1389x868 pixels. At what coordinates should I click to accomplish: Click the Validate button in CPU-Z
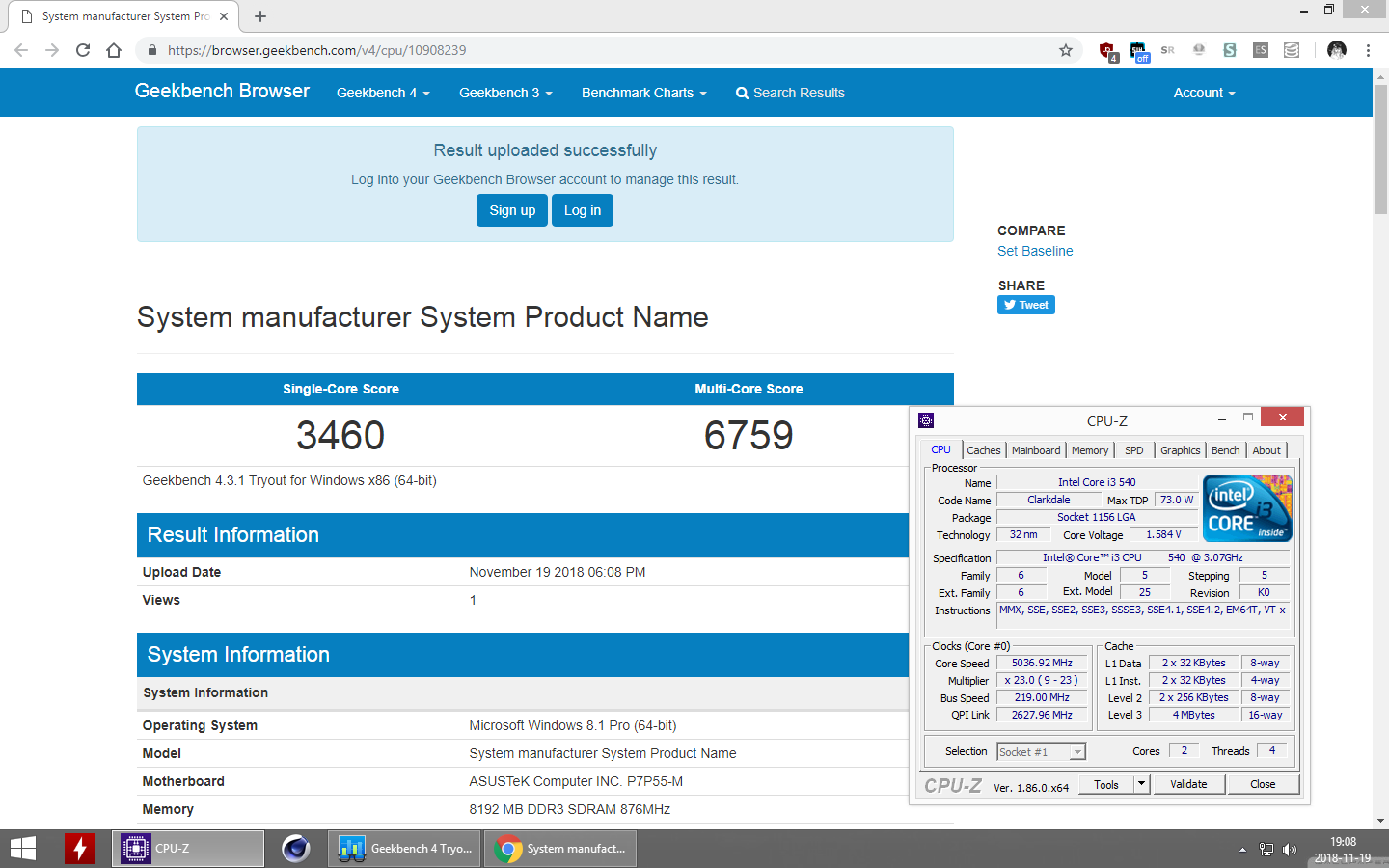pos(1188,784)
